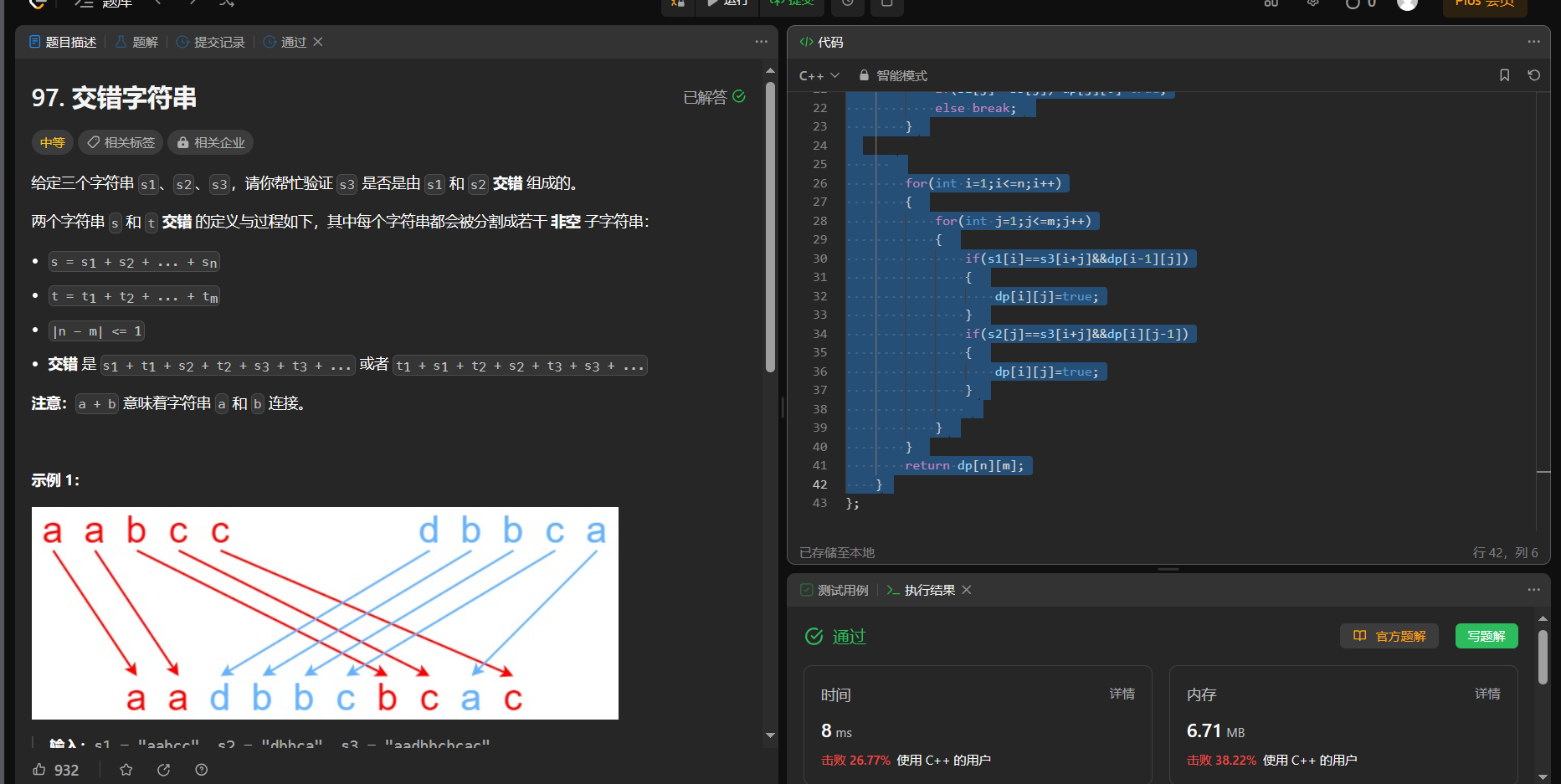Viewport: 1561px width, 784px height.
Task: Switch to the 题解 tab
Action: pos(136,42)
